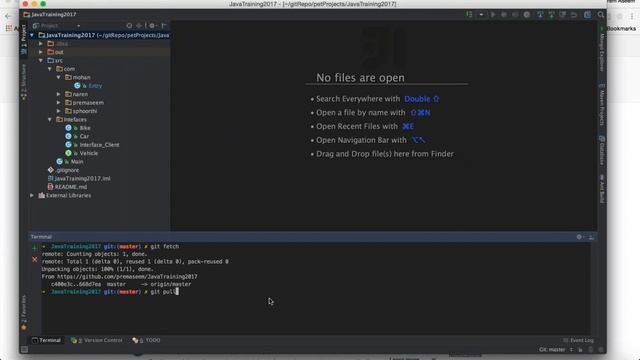640x360 pixels.
Task: Select the Entry class in mohan package
Action: 89,86
